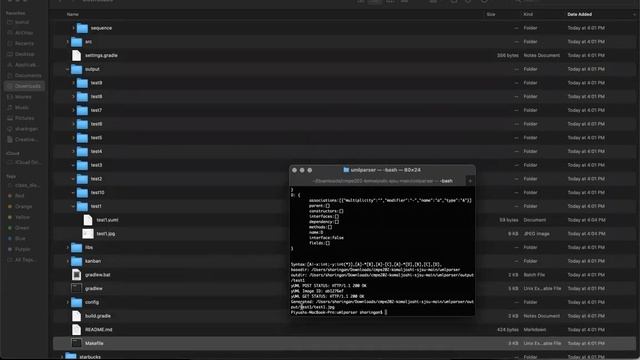Select the 'README.md' file name
This screenshot has height=360, width=640.
(98, 330)
